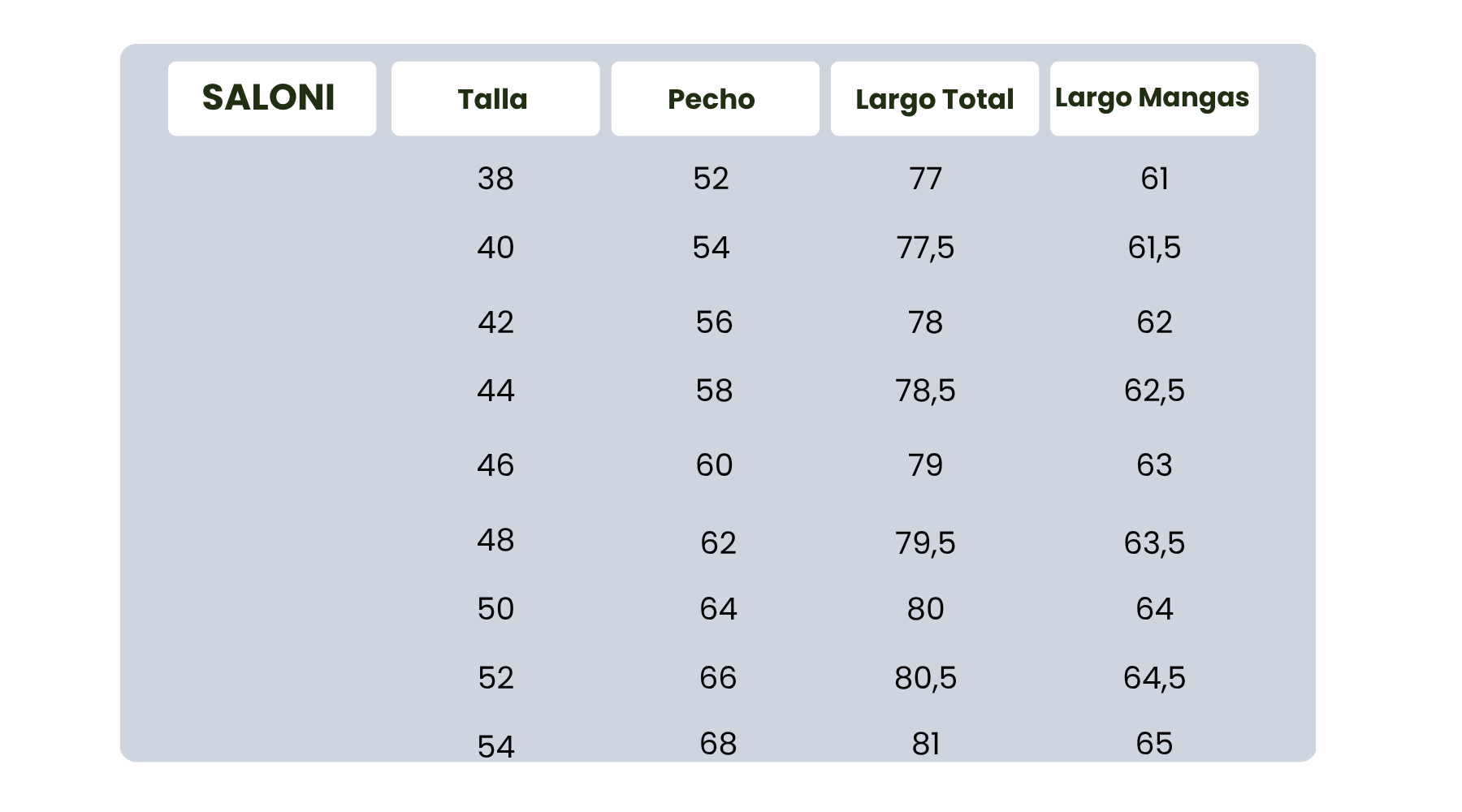Click size 50 in the Talla column
1462x812 pixels.
[x=495, y=609]
